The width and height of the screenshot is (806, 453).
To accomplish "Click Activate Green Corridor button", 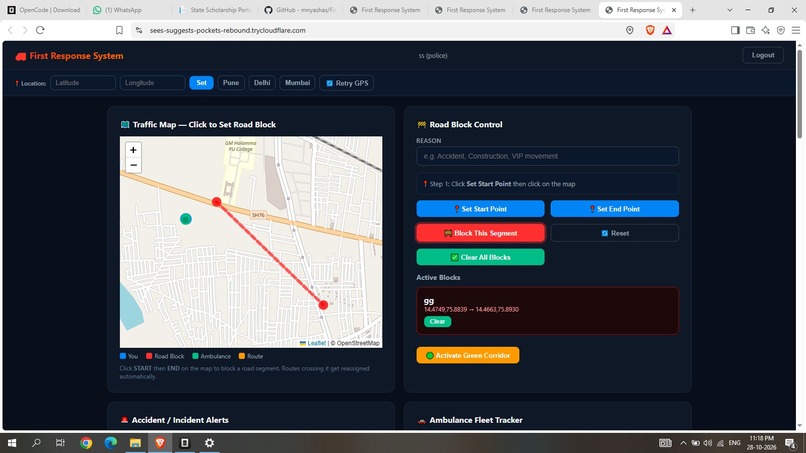I will click(468, 355).
